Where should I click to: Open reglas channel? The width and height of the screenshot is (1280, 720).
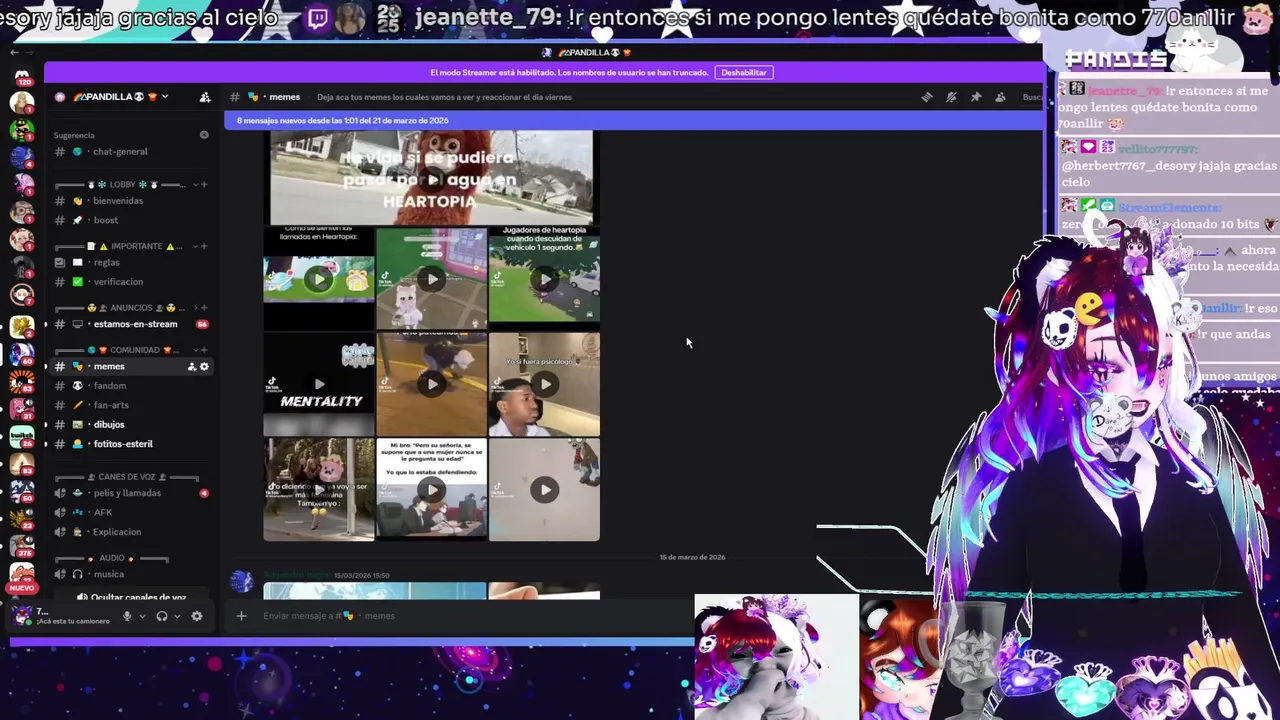tap(132, 262)
